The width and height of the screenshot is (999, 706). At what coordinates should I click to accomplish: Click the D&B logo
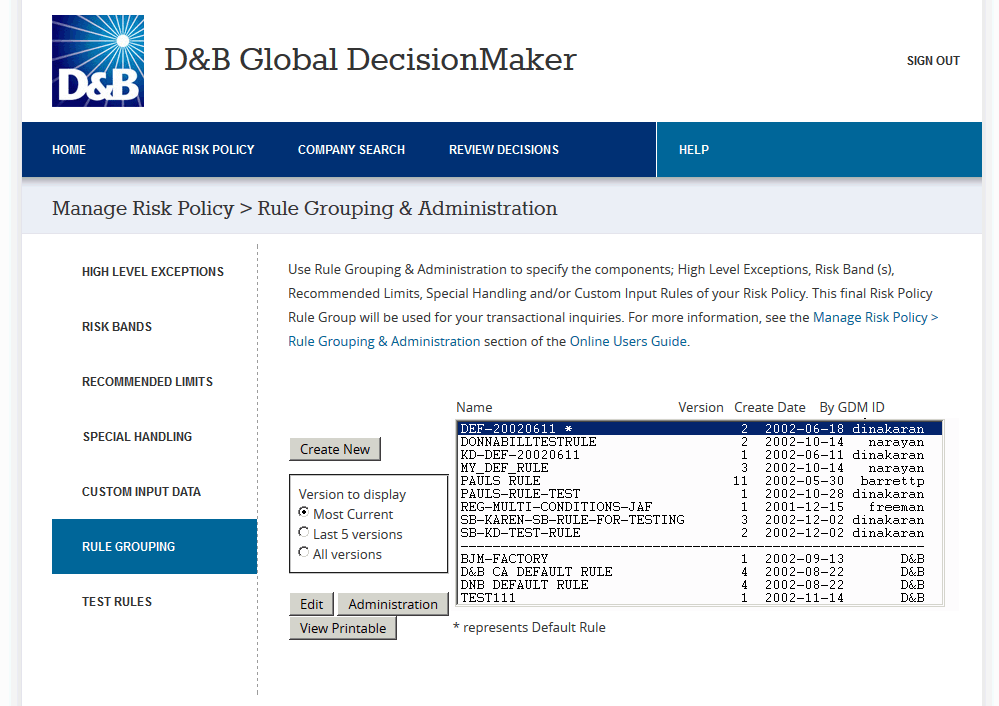97,60
